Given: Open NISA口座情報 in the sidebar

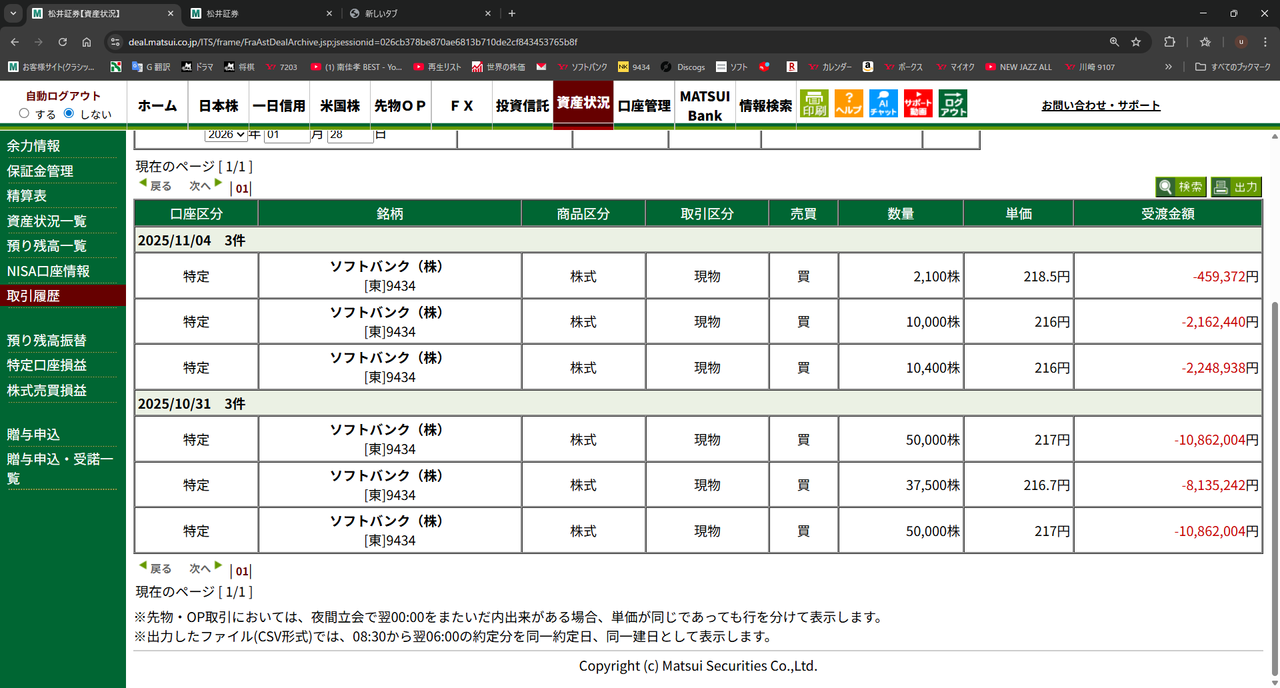Looking at the screenshot, I should point(48,271).
